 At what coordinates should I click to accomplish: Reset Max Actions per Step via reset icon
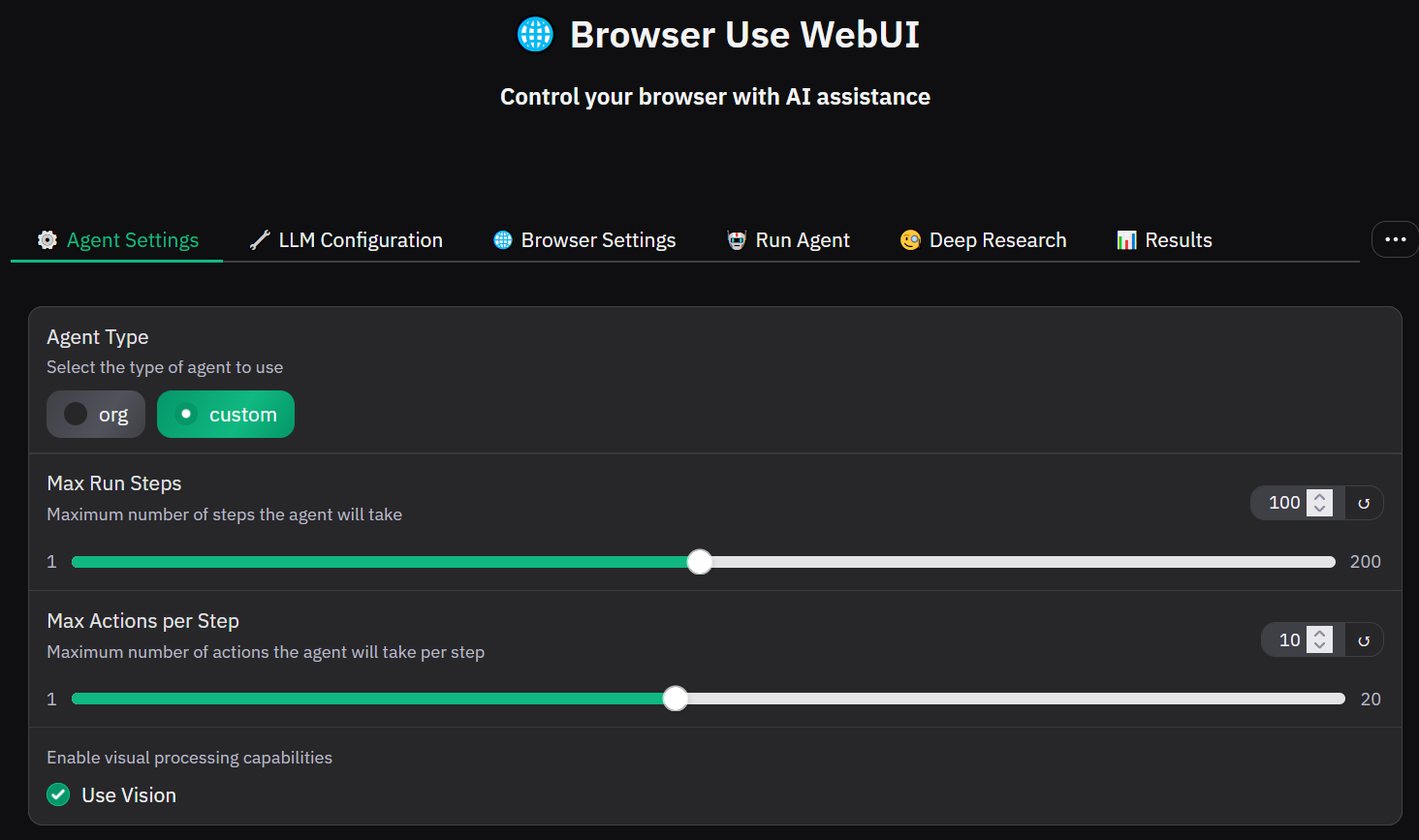point(1364,639)
